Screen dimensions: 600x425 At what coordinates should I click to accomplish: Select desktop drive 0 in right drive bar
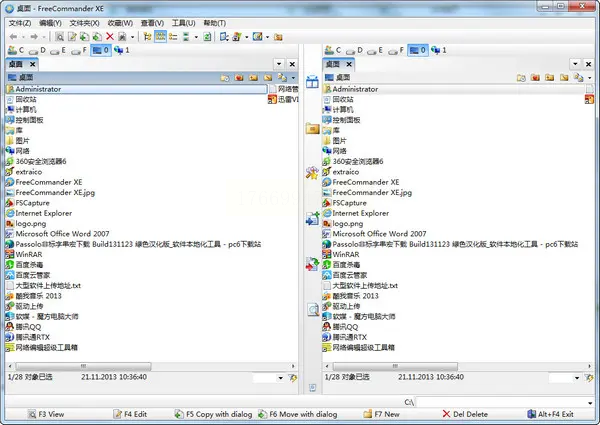[418, 50]
